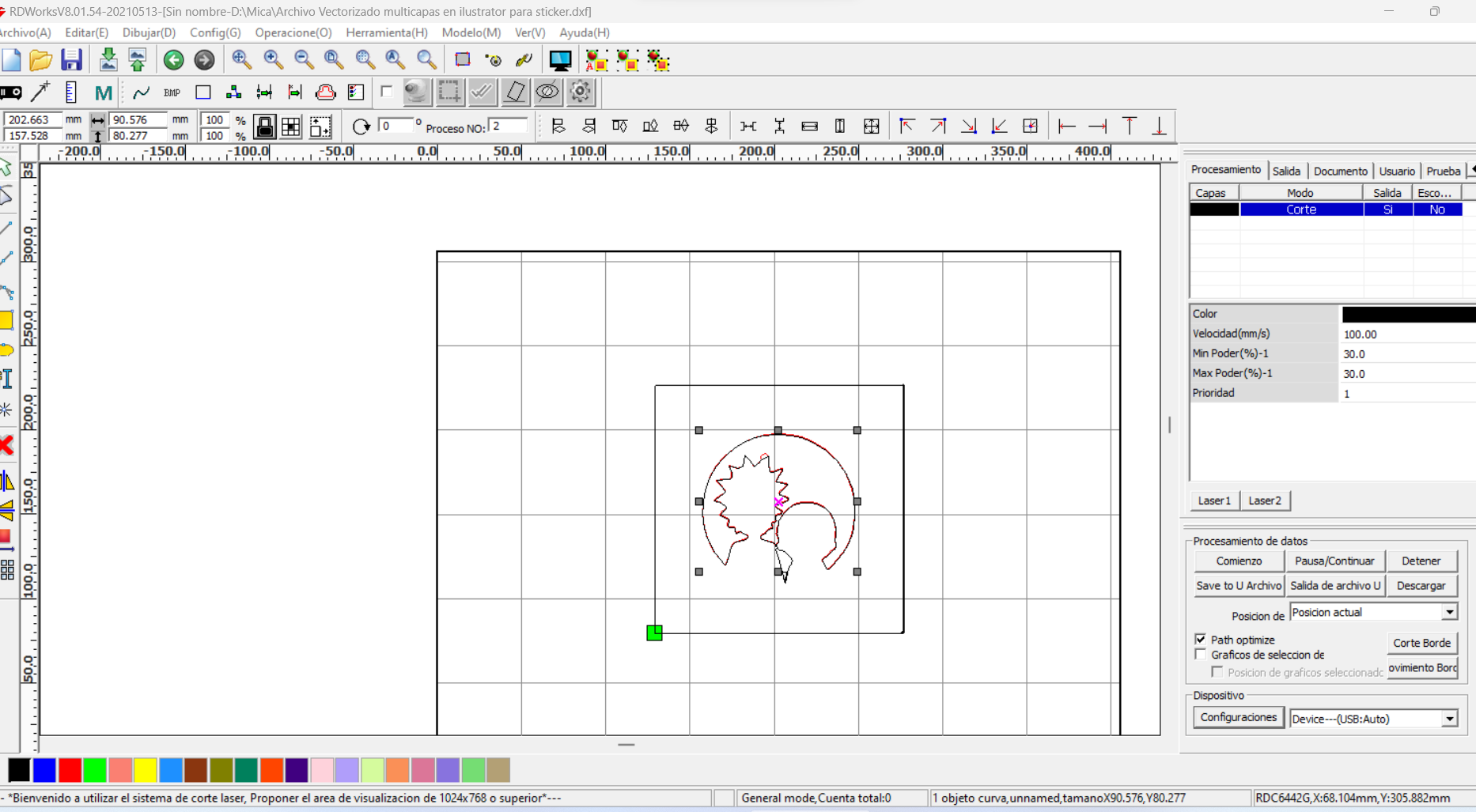The image size is (1476, 812).
Task: Select the yellow ellipse tool in the left toolbar
Action: (x=6, y=349)
